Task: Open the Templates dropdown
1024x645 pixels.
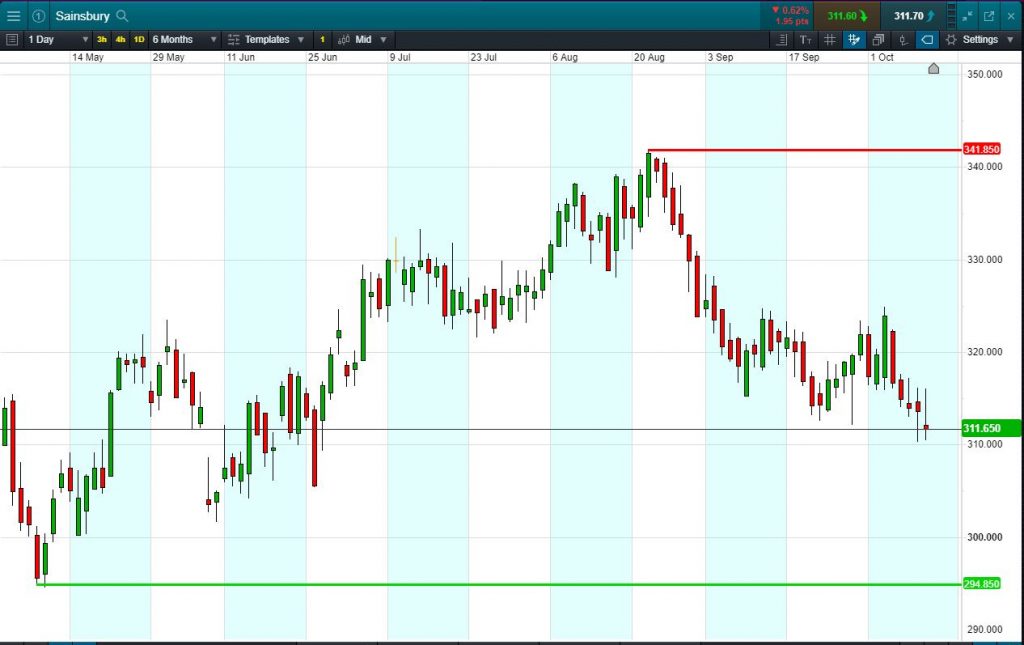Action: 266,40
